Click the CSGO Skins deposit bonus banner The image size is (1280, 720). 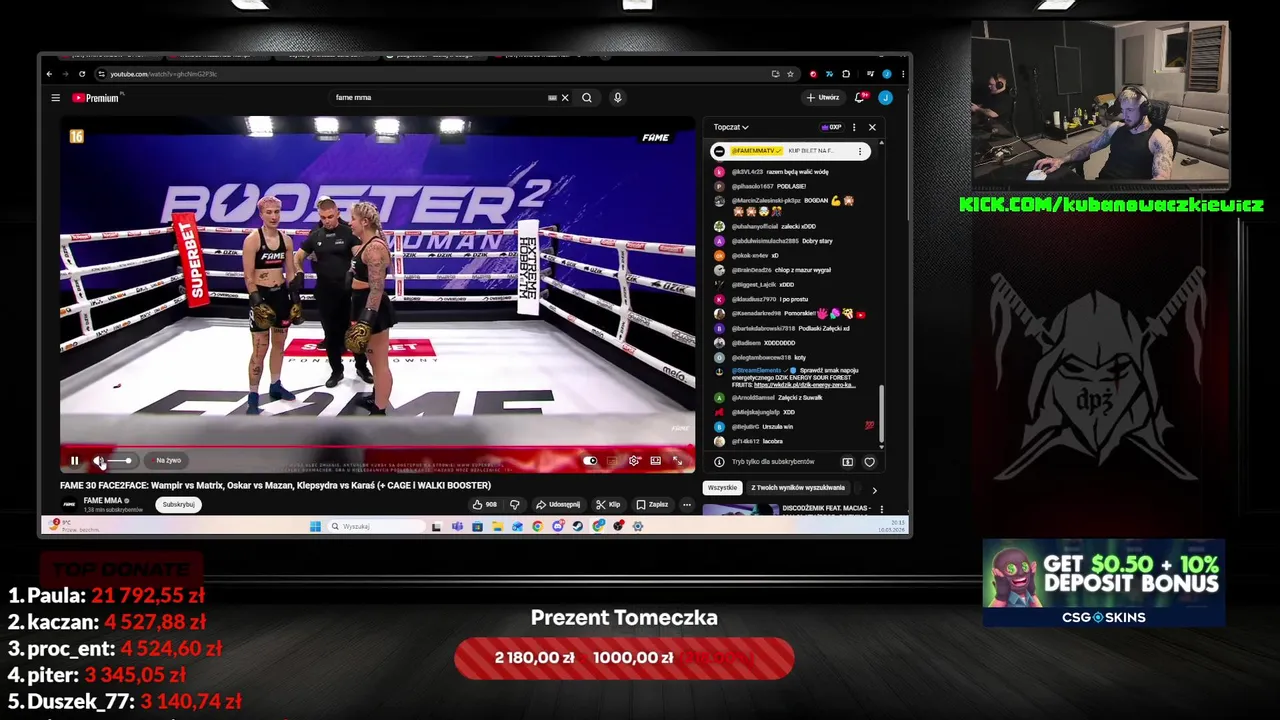point(1104,583)
